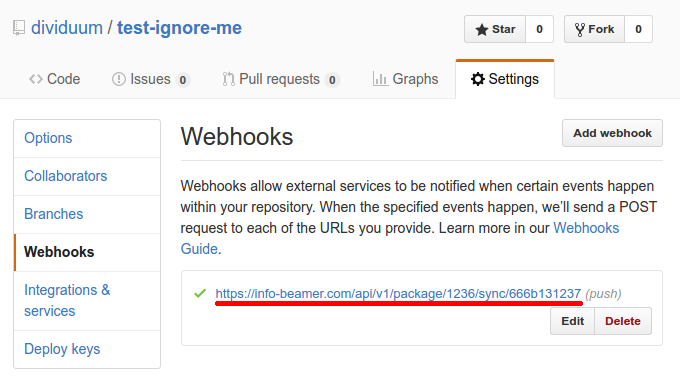Open the Settings tab
Viewport: 680px width, 385px height.
505,79
